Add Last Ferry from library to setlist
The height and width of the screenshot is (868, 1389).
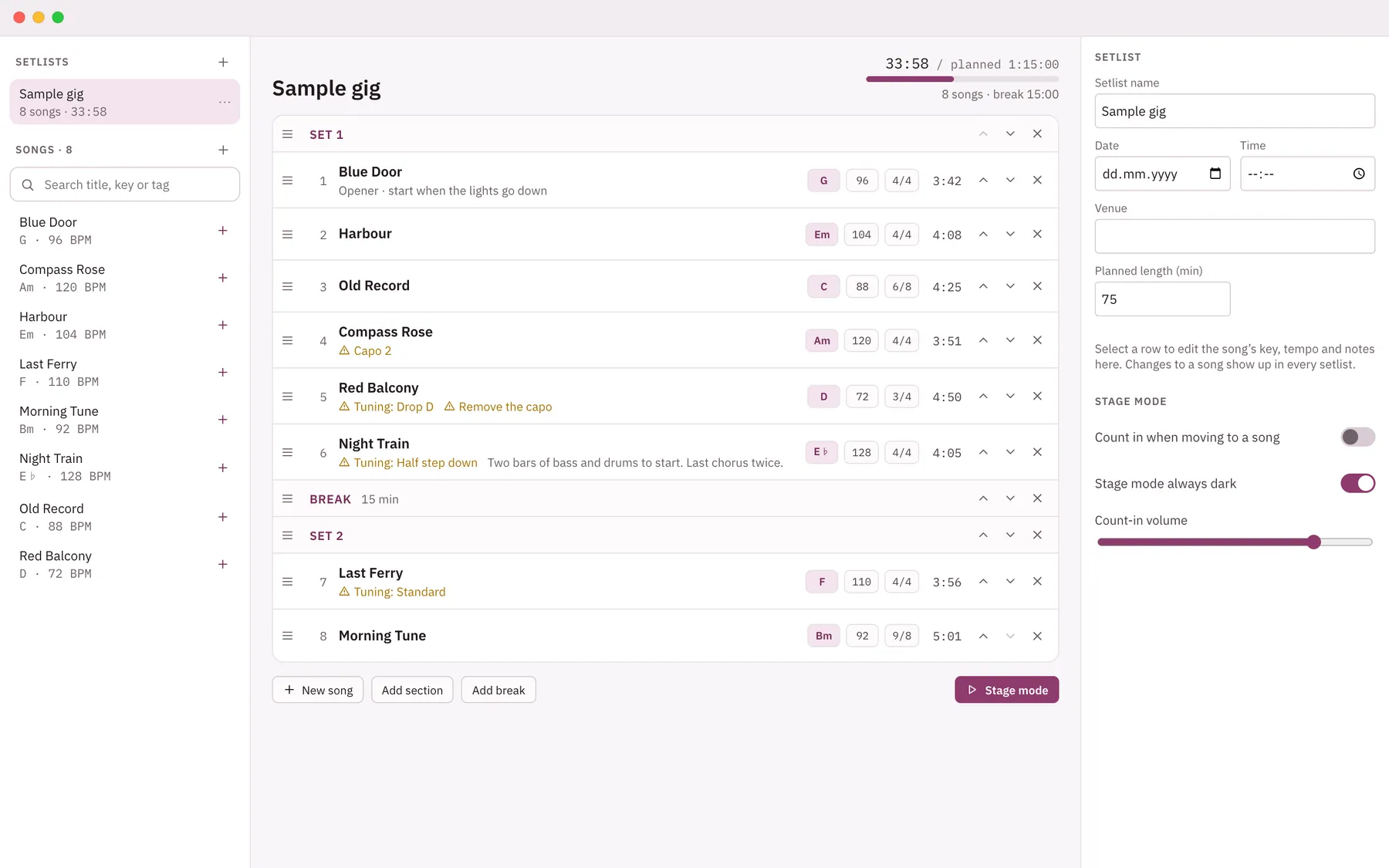tap(222, 372)
